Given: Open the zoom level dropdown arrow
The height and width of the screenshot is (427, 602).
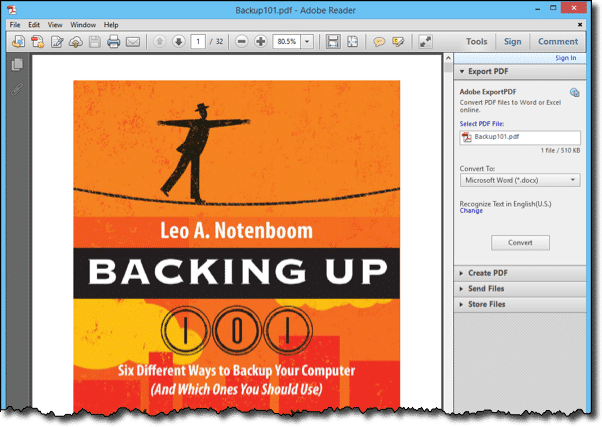Looking at the screenshot, I should click(307, 41).
